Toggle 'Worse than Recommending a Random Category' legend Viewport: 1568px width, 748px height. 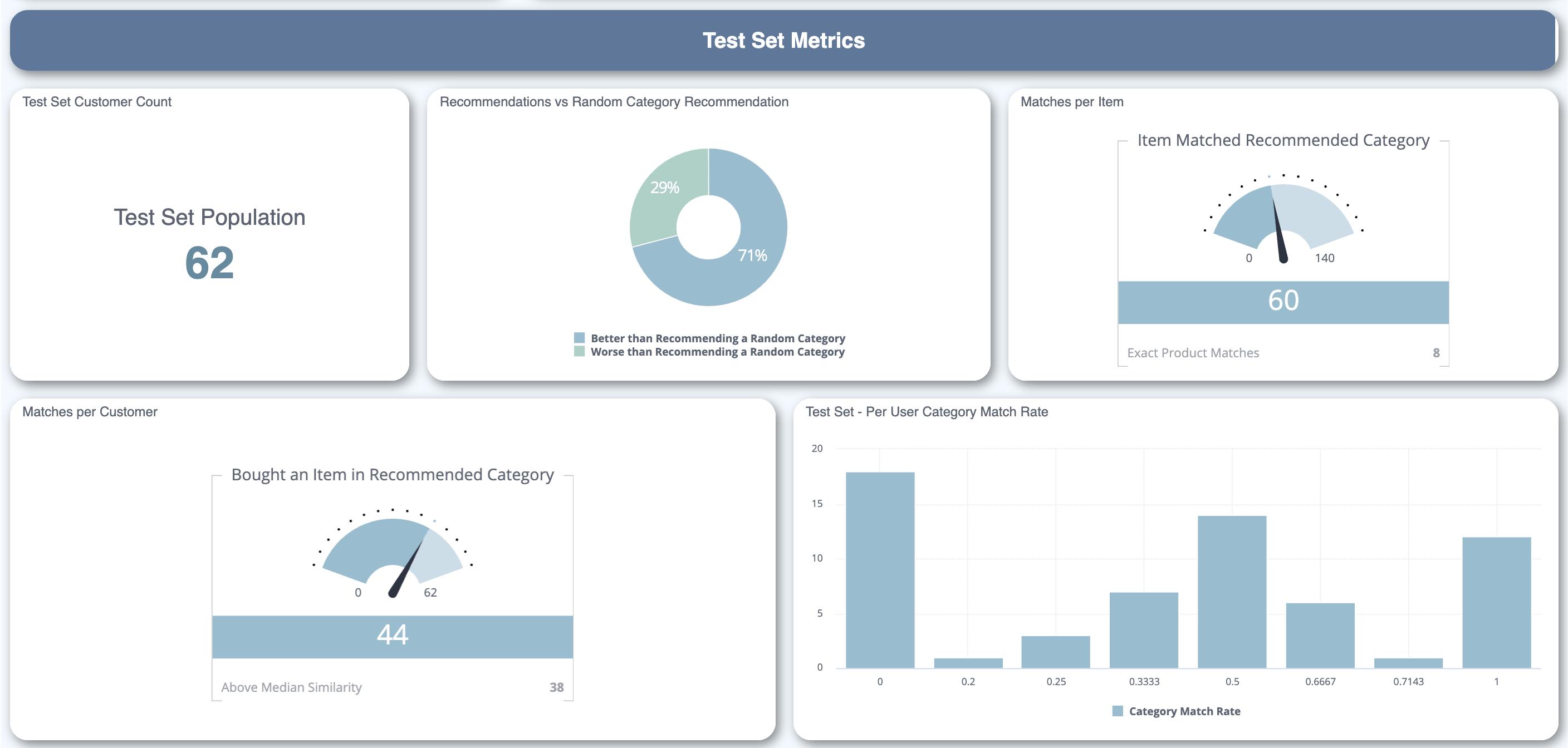717,352
